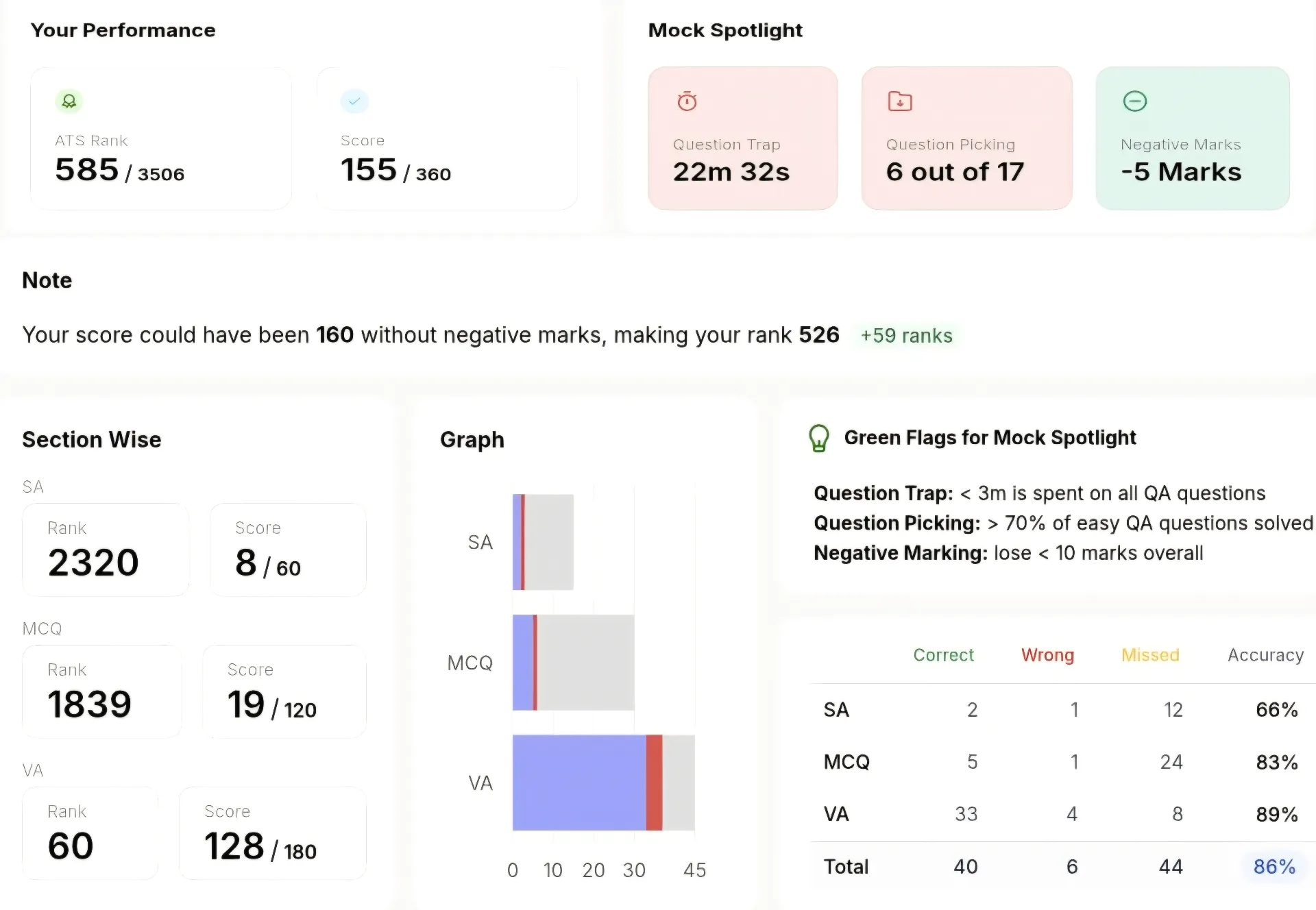This screenshot has width=1316, height=910.
Task: Click the Missed column header
Action: click(1150, 655)
